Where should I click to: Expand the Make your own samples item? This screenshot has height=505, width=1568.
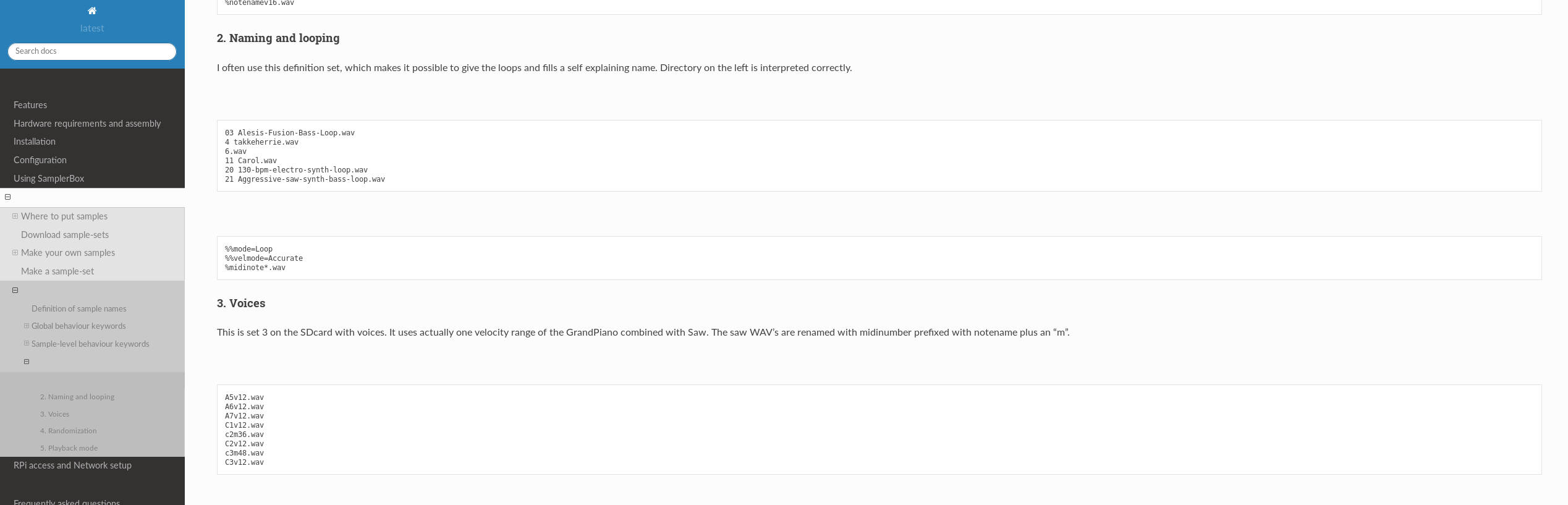point(15,253)
